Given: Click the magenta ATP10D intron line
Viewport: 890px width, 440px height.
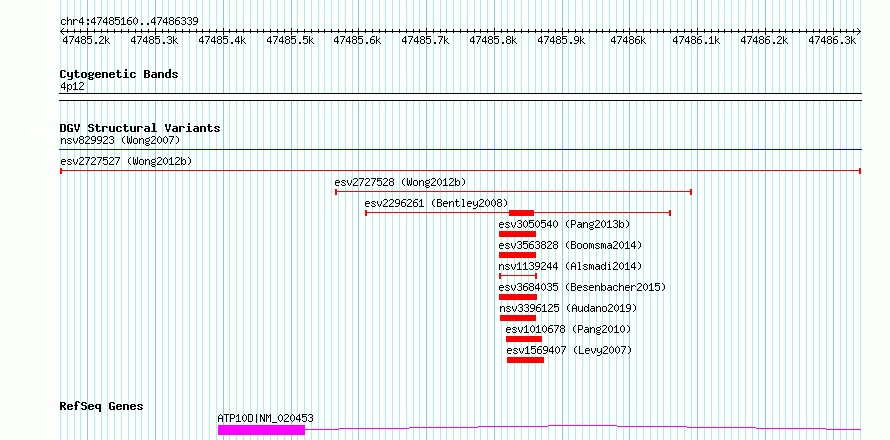Looking at the screenshot, I should tap(583, 427).
